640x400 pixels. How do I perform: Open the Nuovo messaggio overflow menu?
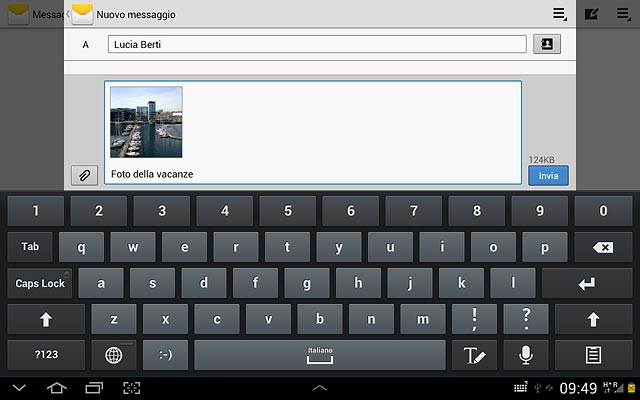[x=560, y=14]
